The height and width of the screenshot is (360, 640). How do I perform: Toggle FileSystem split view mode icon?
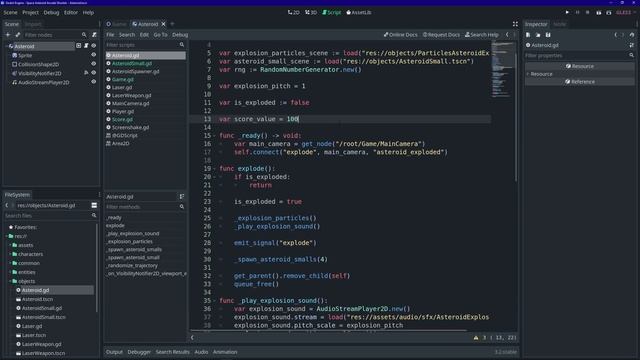(94, 205)
